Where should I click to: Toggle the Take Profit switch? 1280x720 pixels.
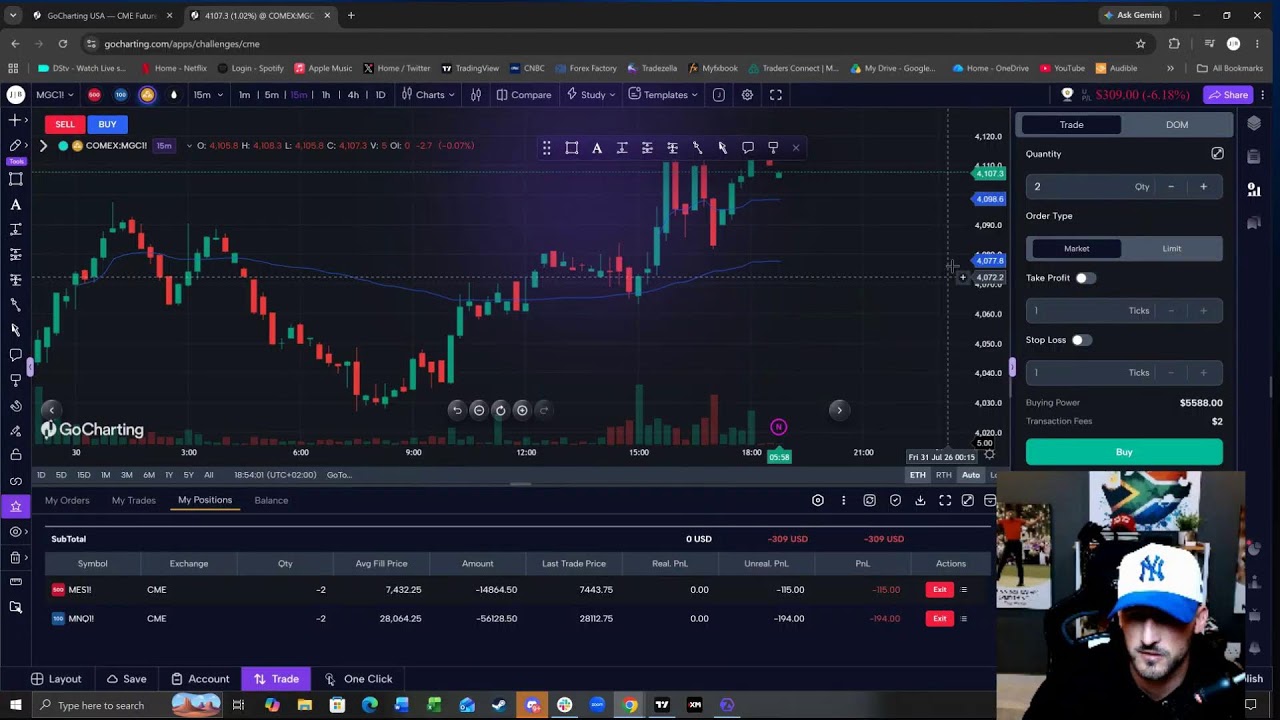pos(1085,278)
